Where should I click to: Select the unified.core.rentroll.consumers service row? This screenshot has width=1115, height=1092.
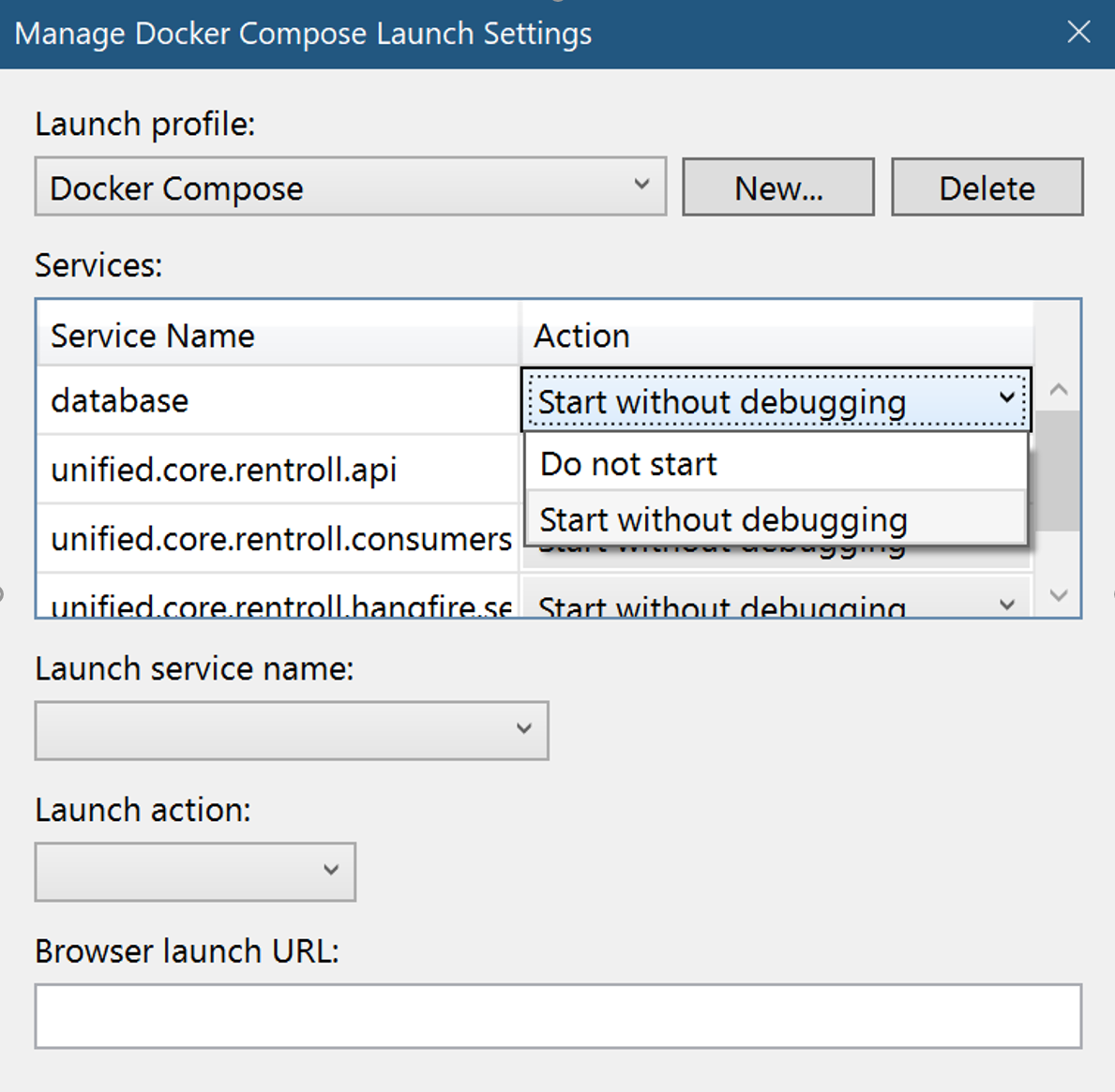tap(278, 539)
